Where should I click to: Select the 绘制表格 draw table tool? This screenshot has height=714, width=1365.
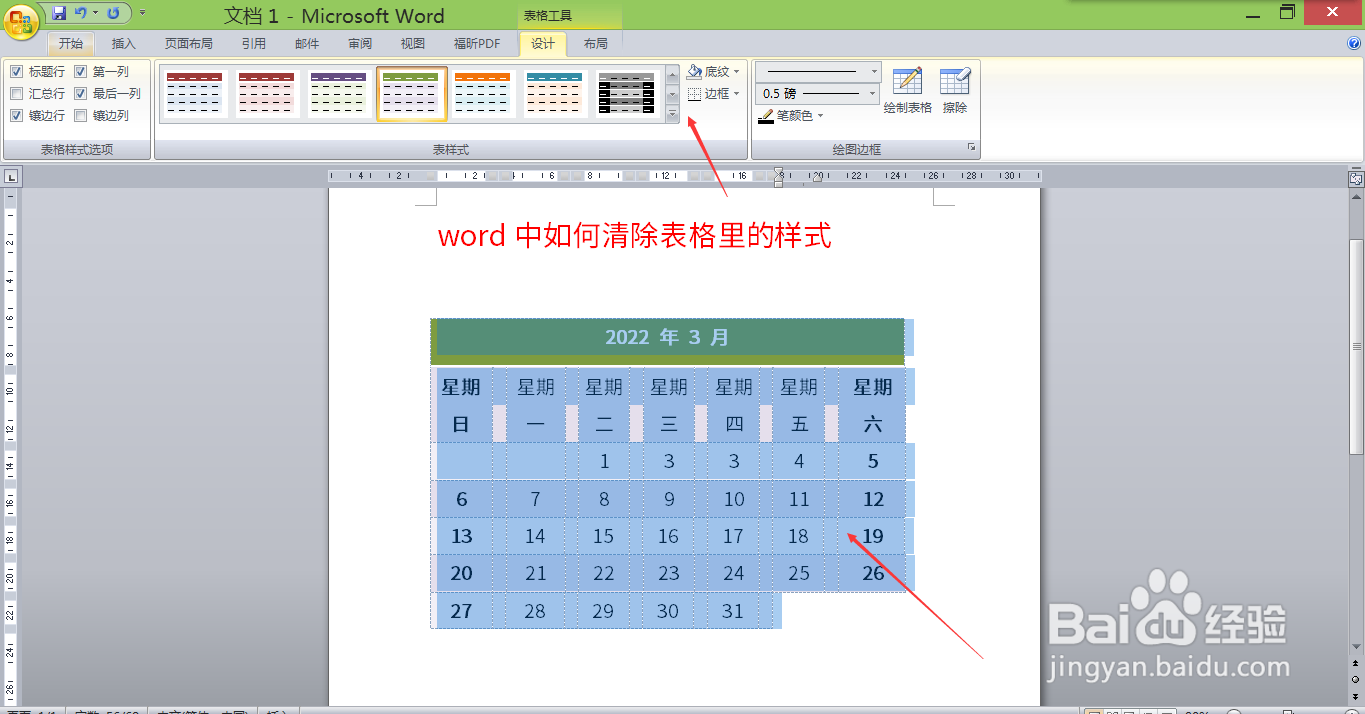point(907,90)
